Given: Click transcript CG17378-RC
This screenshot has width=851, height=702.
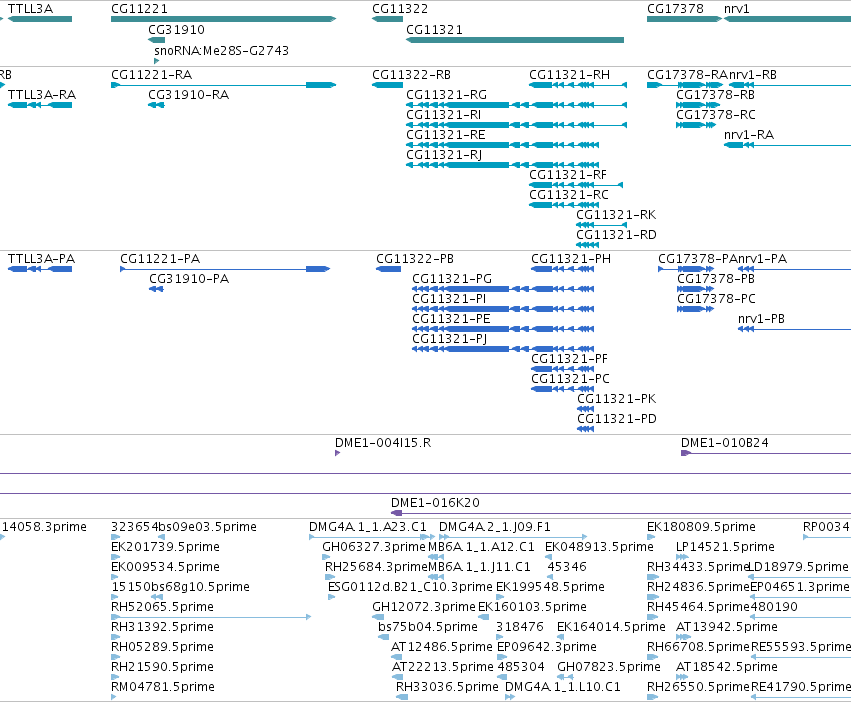Looking at the screenshot, I should [716, 115].
